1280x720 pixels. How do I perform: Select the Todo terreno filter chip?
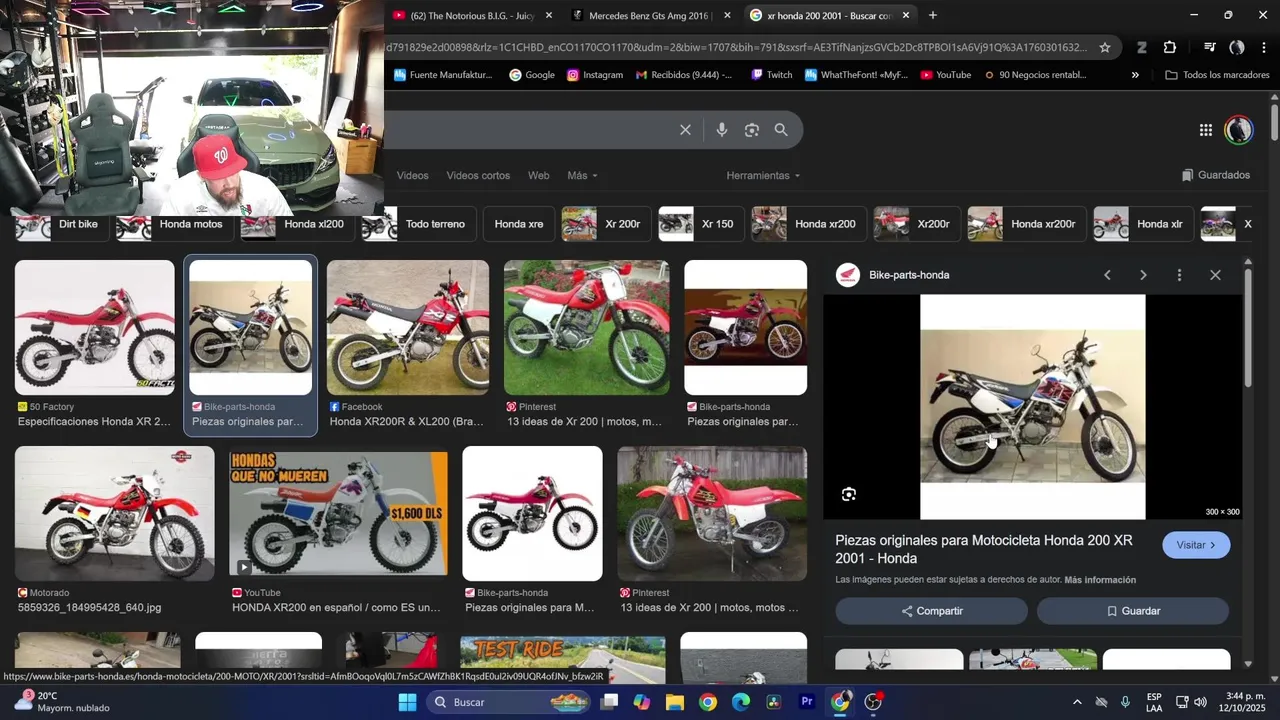[x=418, y=224]
